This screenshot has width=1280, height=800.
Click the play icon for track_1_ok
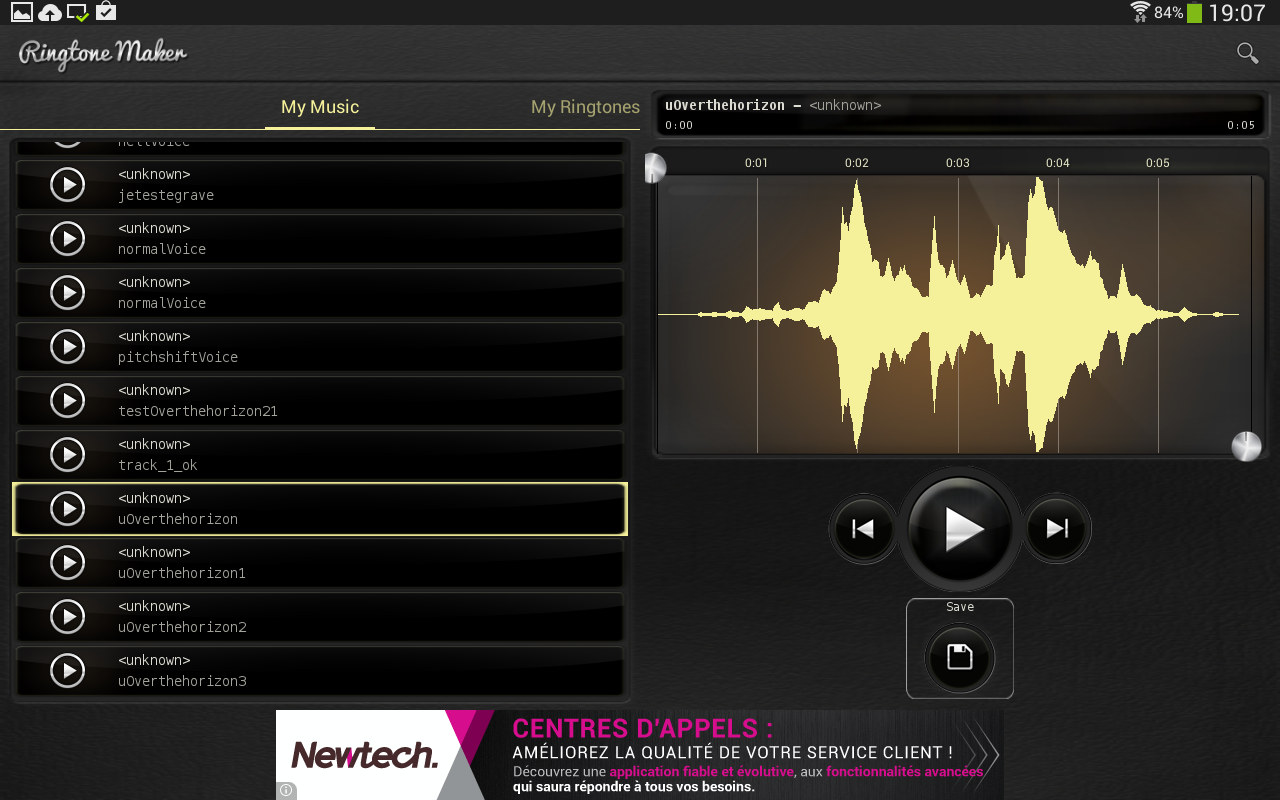67,454
